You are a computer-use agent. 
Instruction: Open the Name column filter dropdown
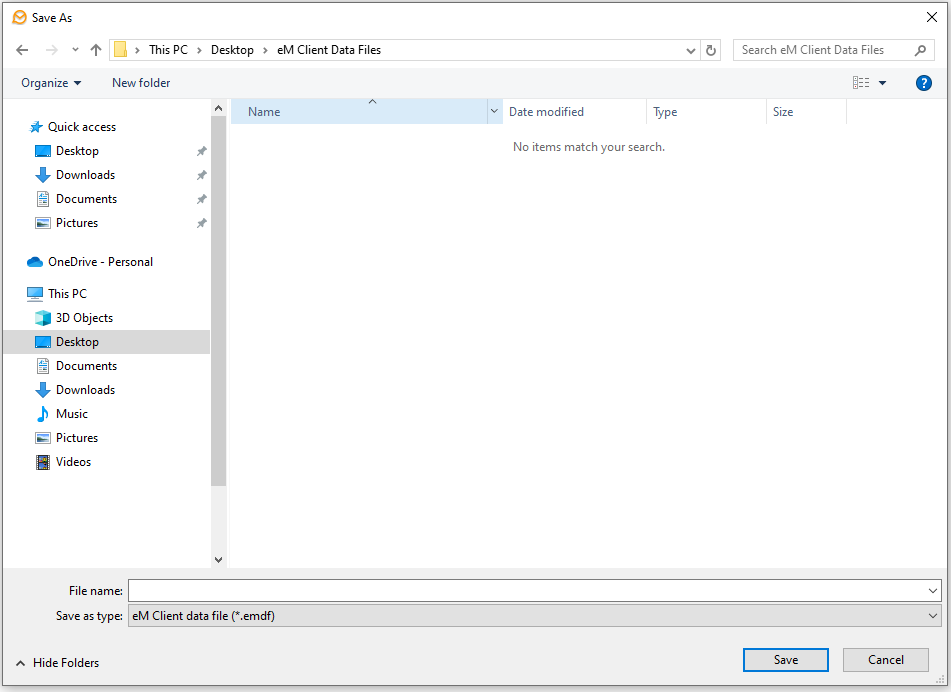pos(494,112)
